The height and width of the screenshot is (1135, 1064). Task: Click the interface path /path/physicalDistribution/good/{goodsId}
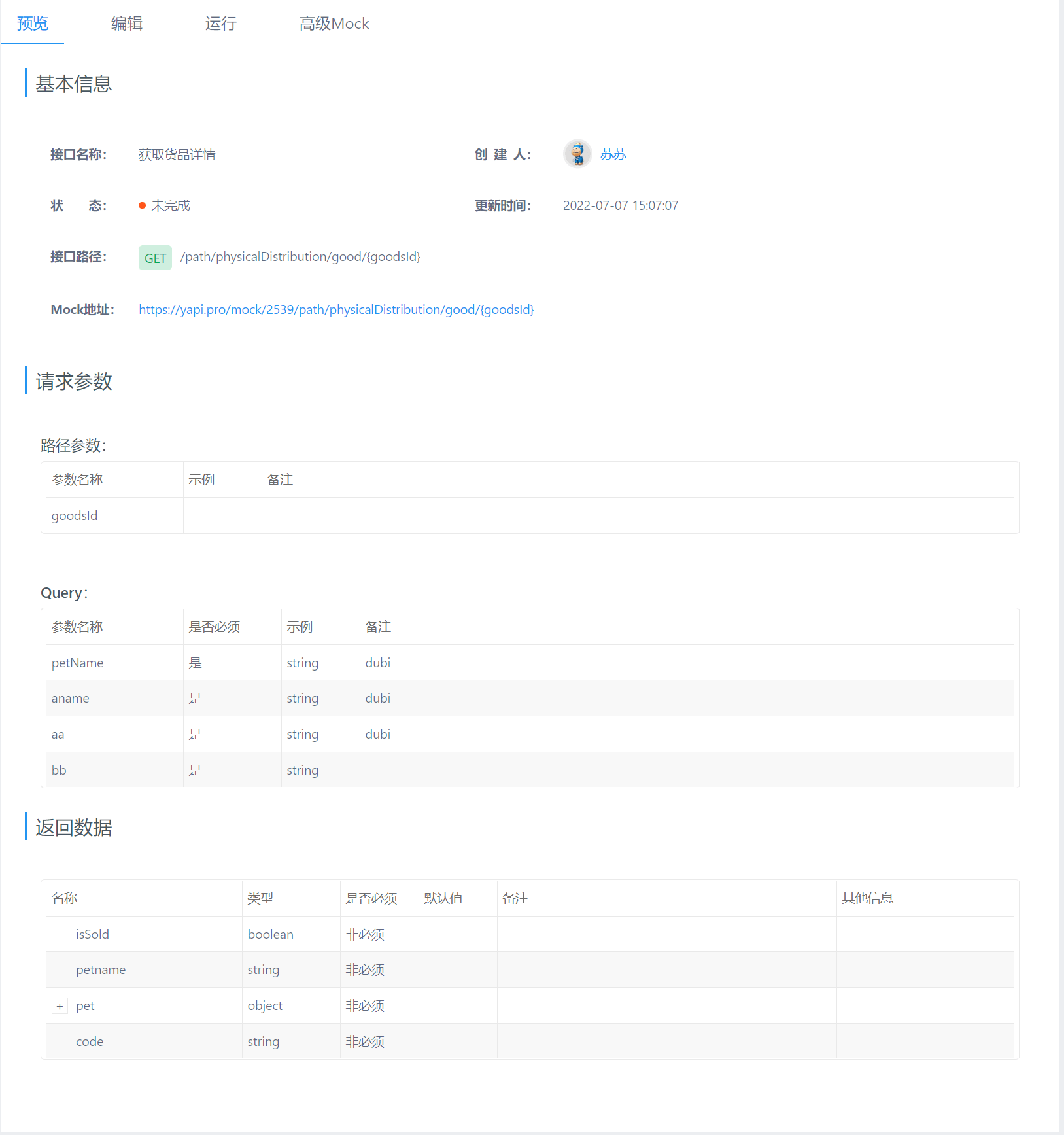pyautogui.click(x=300, y=256)
